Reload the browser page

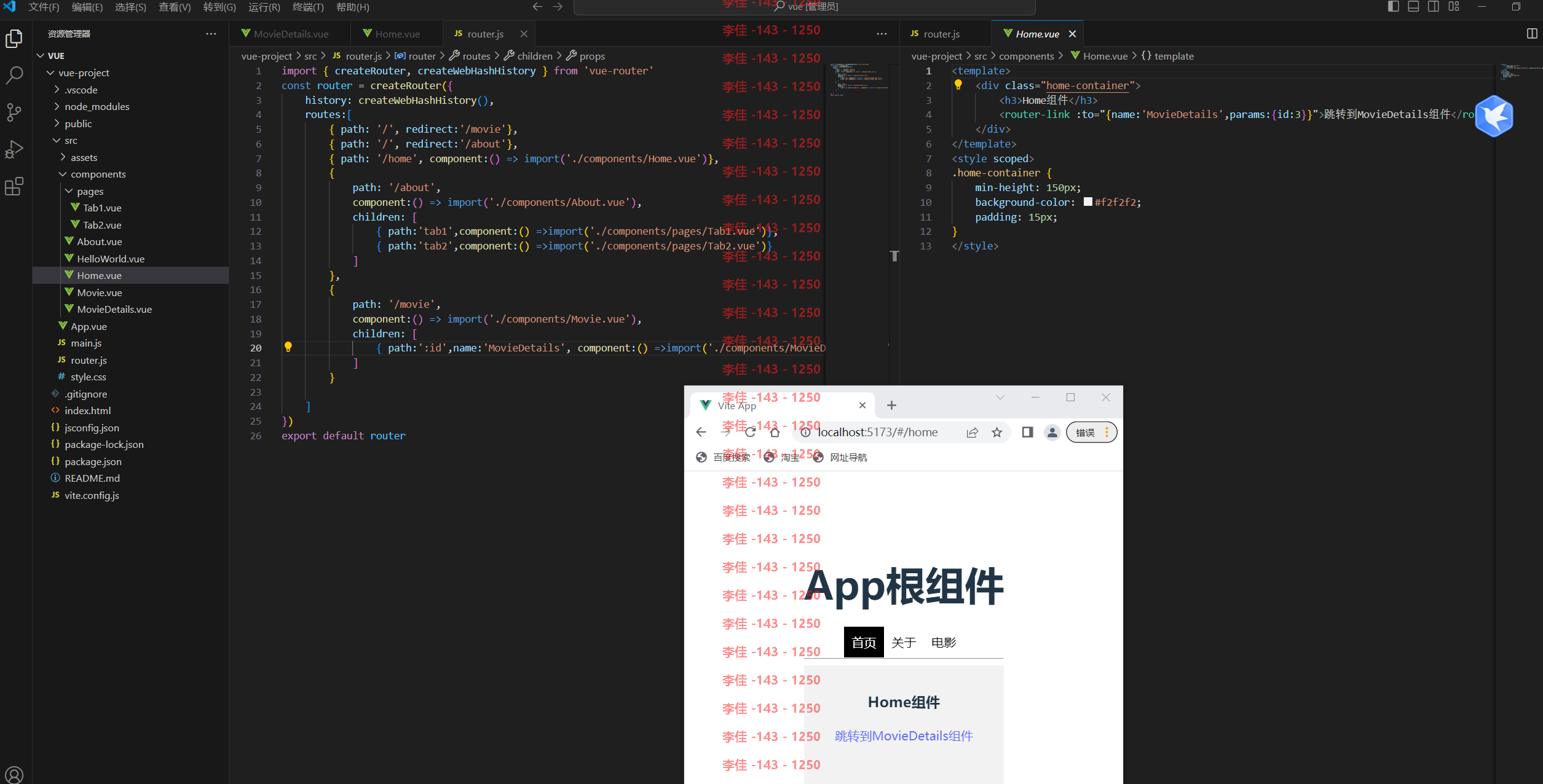pos(750,432)
